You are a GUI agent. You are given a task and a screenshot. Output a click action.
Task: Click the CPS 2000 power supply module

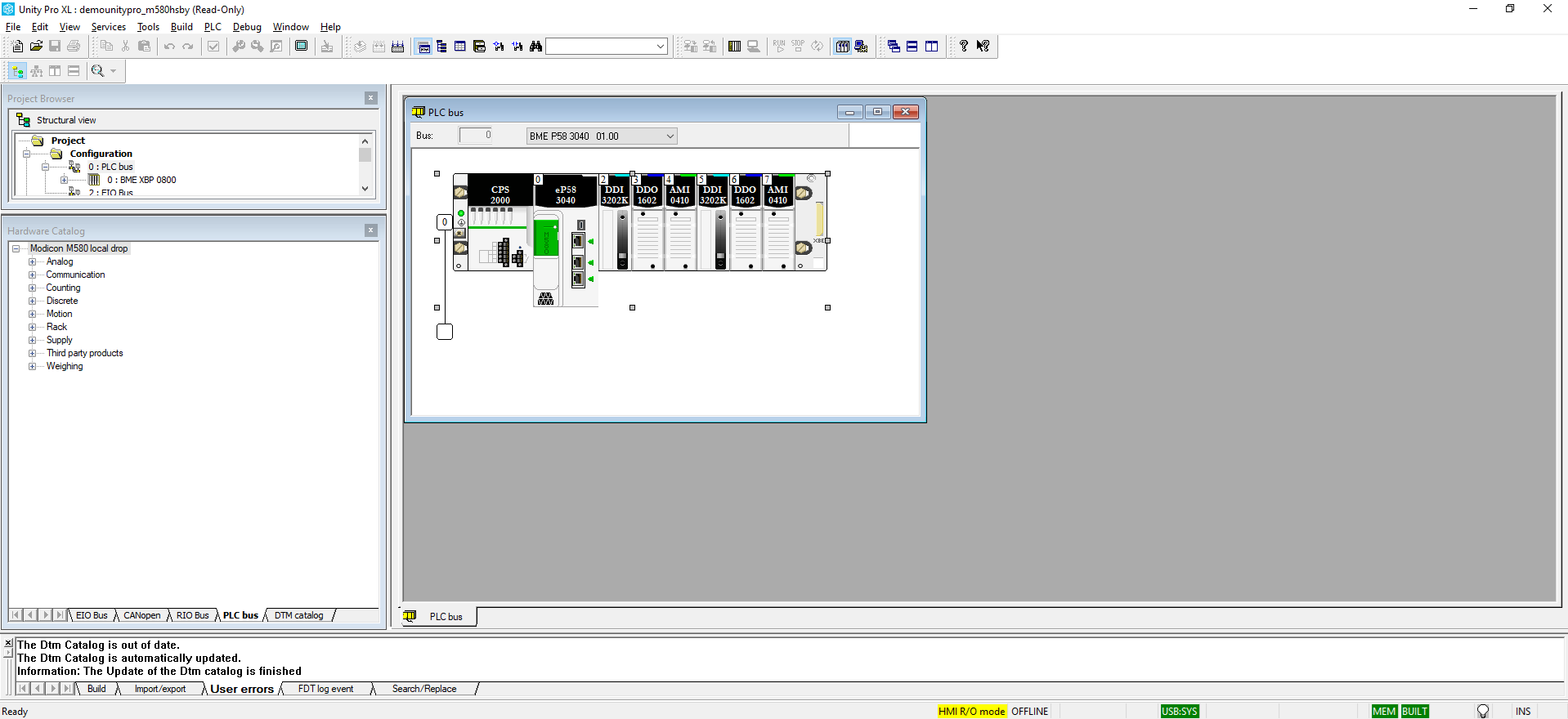point(500,222)
